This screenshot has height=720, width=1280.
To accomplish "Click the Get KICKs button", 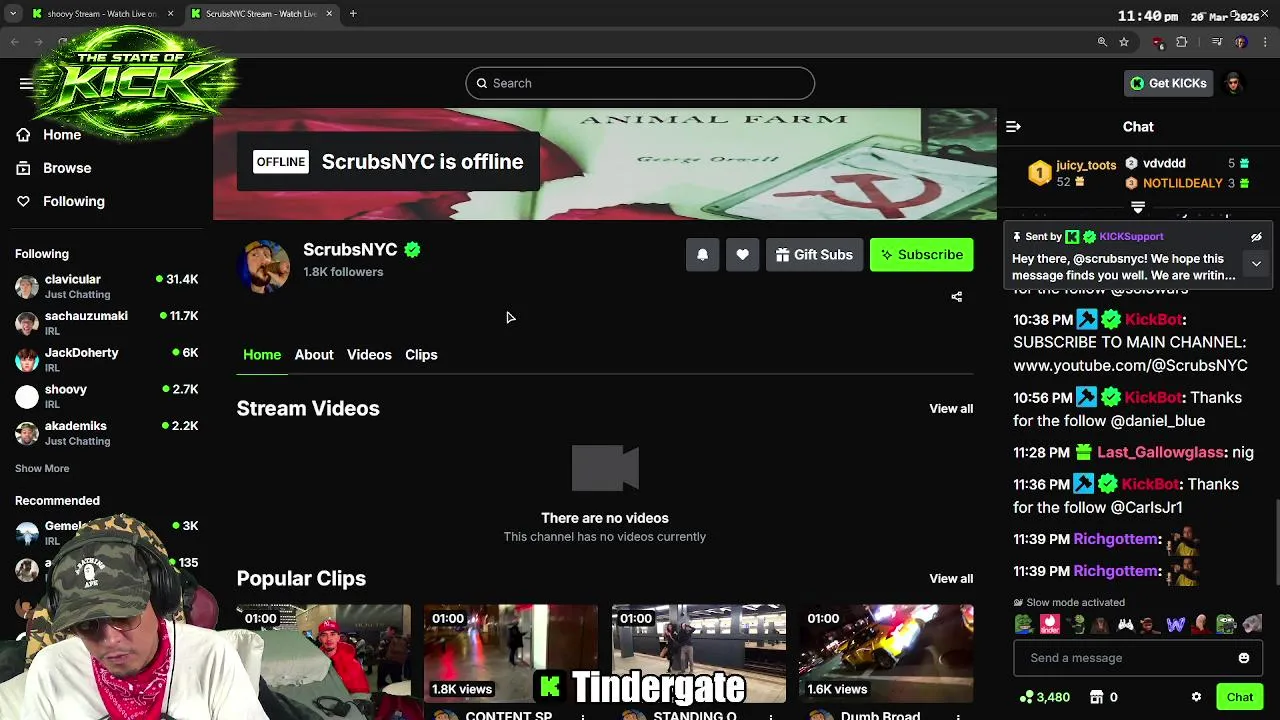I will pos(1168,83).
